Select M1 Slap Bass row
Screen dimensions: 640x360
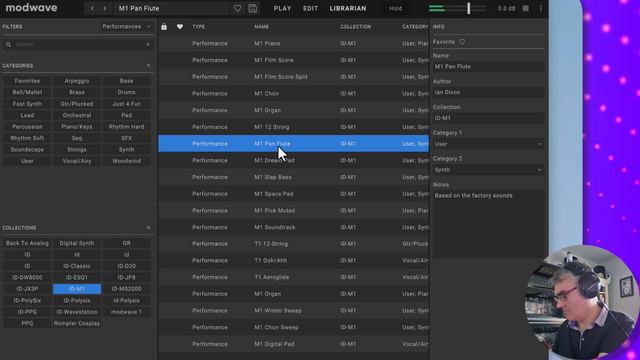[293, 177]
